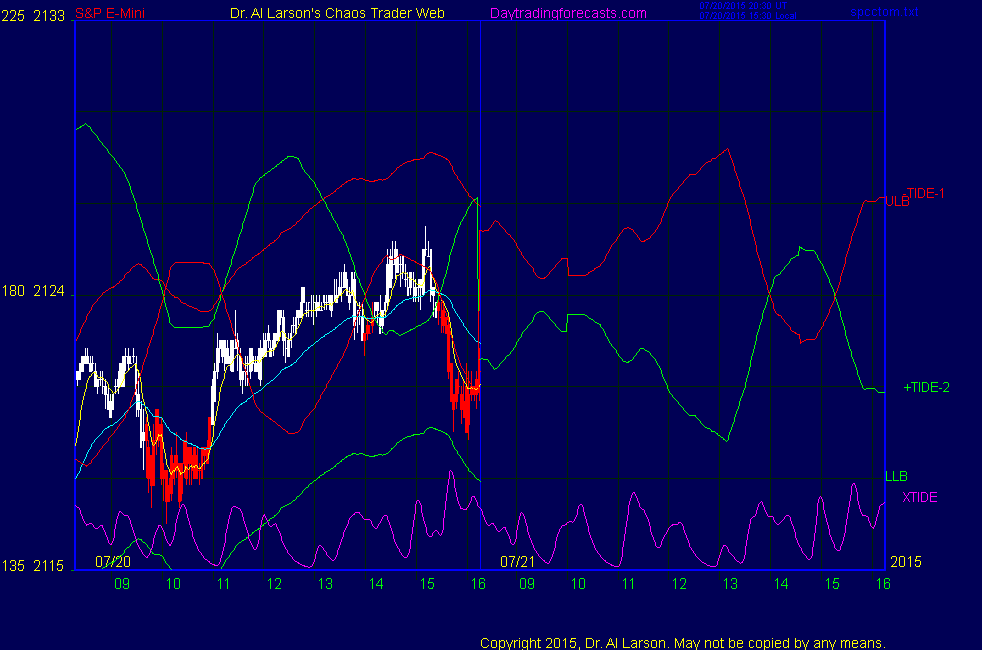This screenshot has height=650, width=982.
Task: Select the red 'TIDE-1' line label
Action: tap(926, 193)
